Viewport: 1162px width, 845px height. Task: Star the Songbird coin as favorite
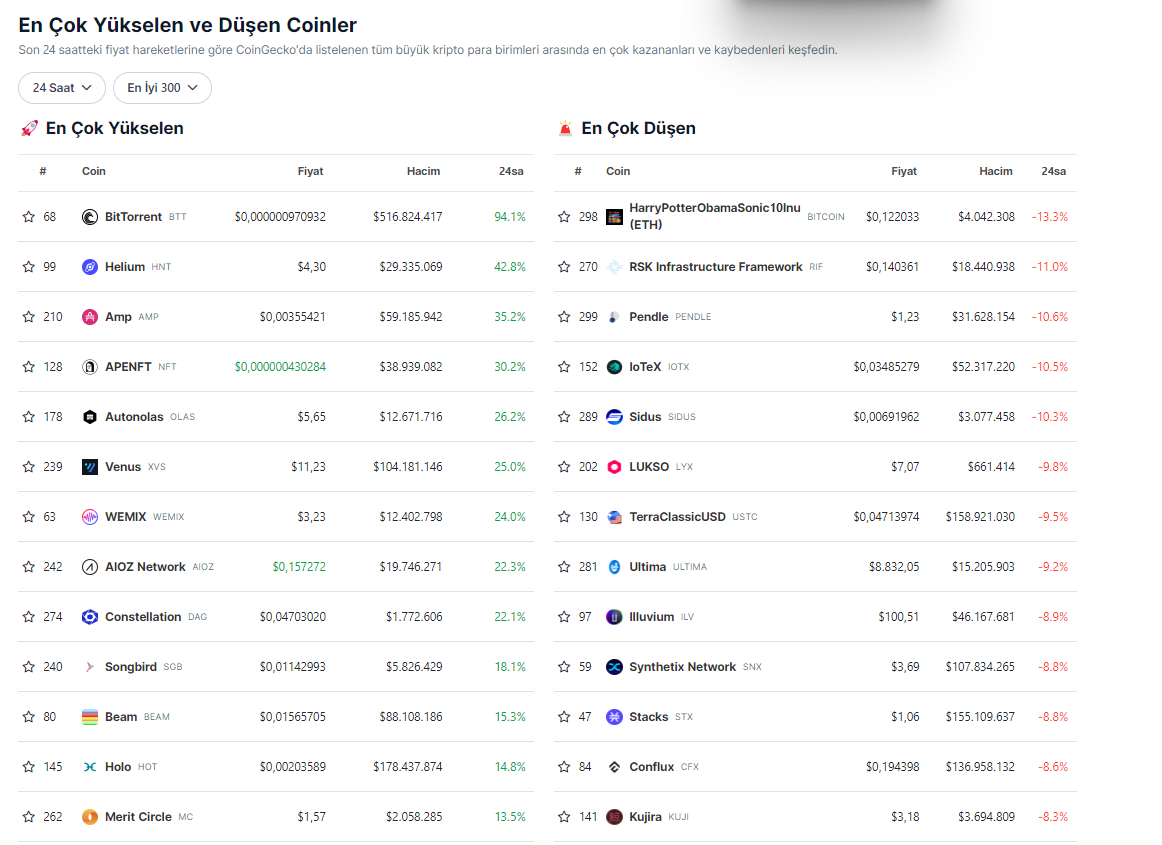point(29,667)
